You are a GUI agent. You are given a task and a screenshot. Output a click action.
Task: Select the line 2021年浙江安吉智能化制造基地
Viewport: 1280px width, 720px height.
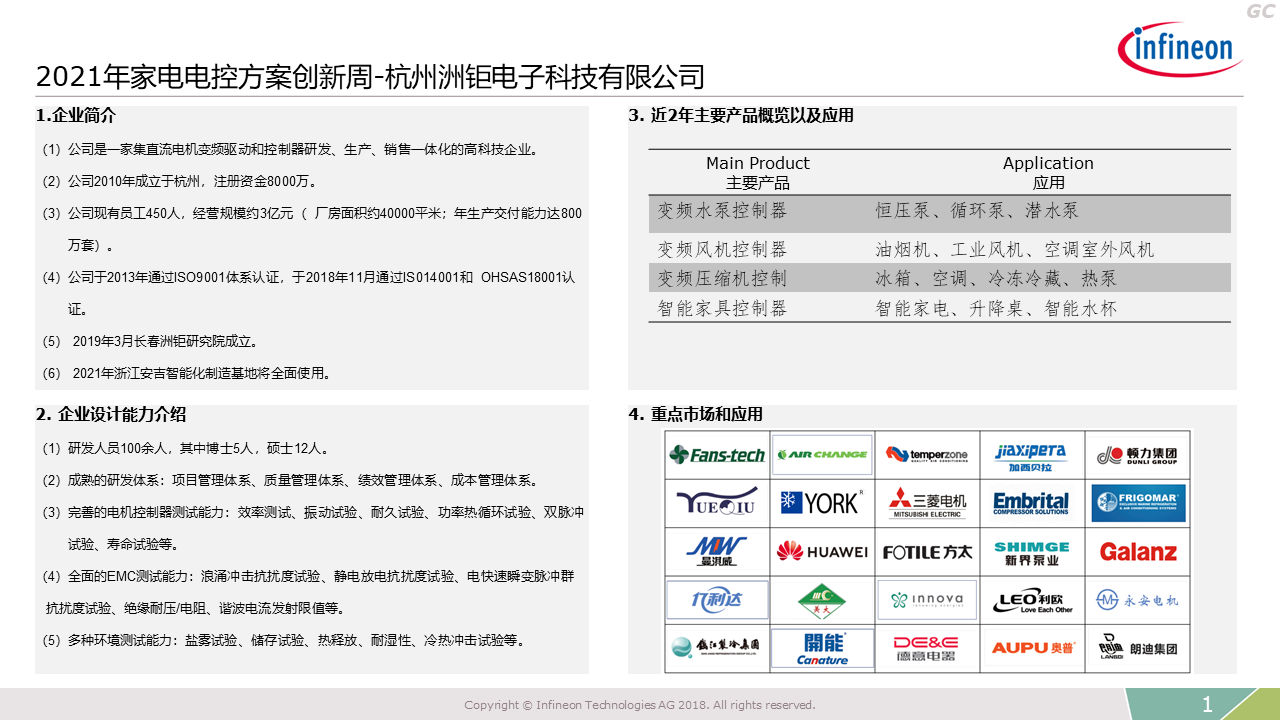point(186,373)
